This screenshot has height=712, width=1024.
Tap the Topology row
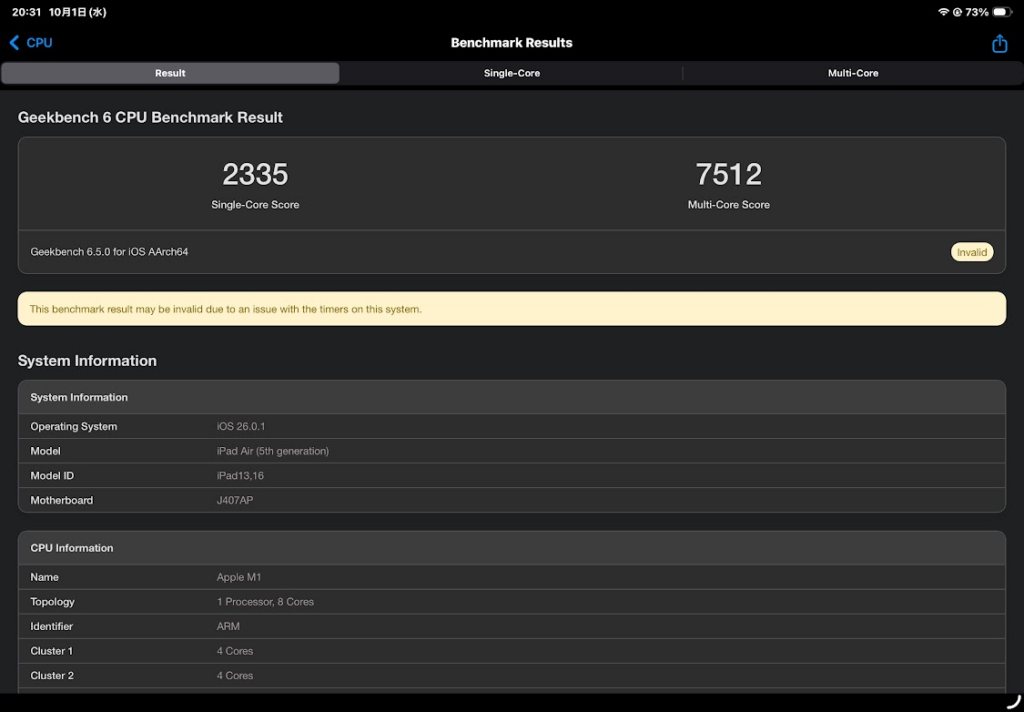pyautogui.click(x=511, y=602)
